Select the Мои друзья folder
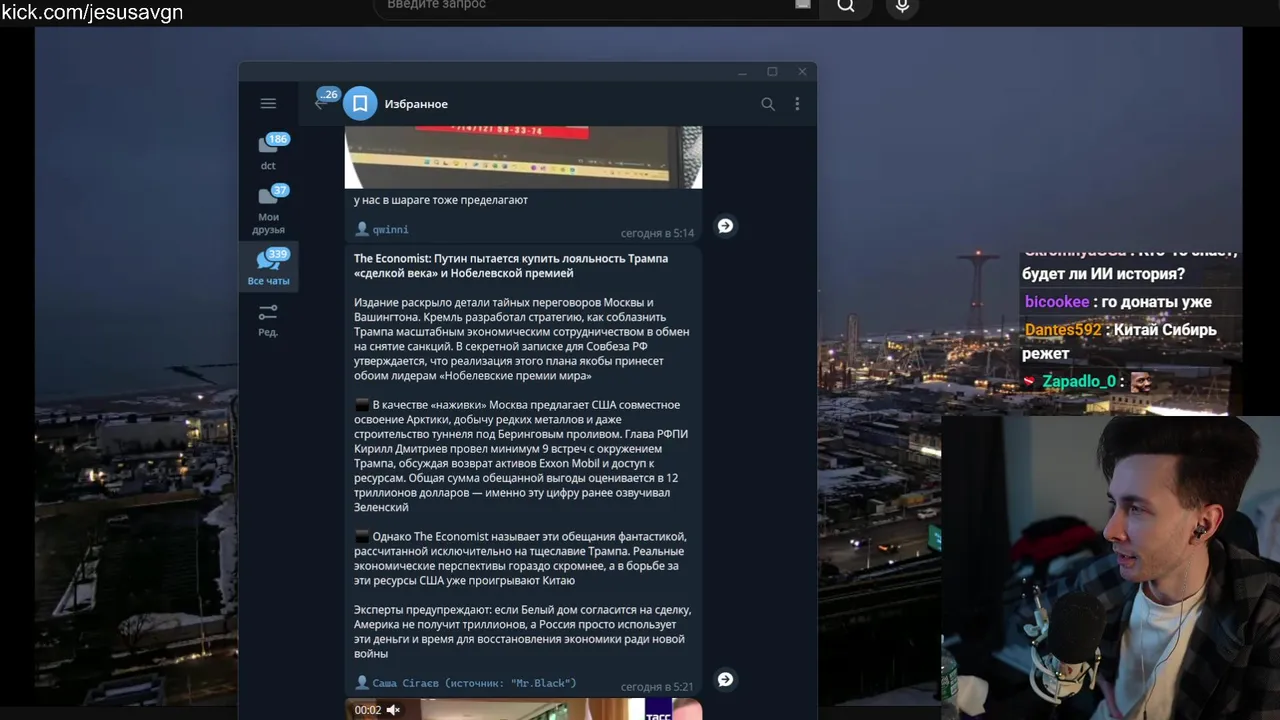The image size is (1280, 720). point(268,209)
